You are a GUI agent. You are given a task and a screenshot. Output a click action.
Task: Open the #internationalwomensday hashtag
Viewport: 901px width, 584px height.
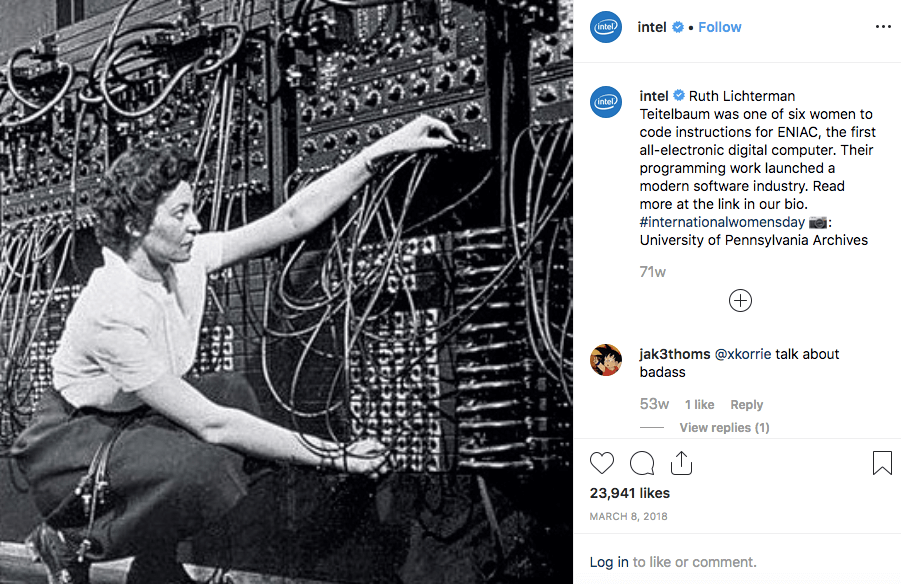pyautogui.click(x=722, y=222)
